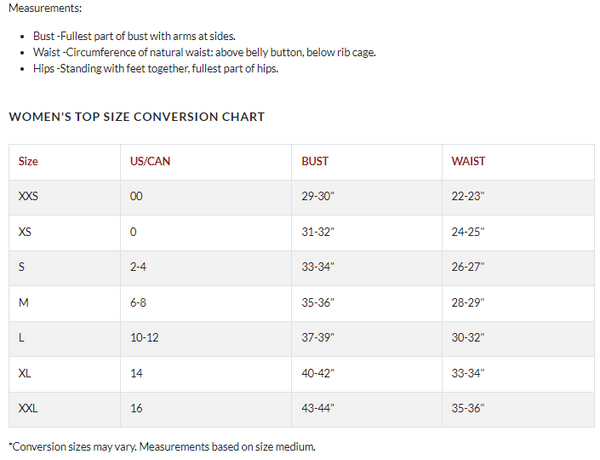This screenshot has height=460, width=600.
Task: Click the BUST column header
Action: [315, 161]
